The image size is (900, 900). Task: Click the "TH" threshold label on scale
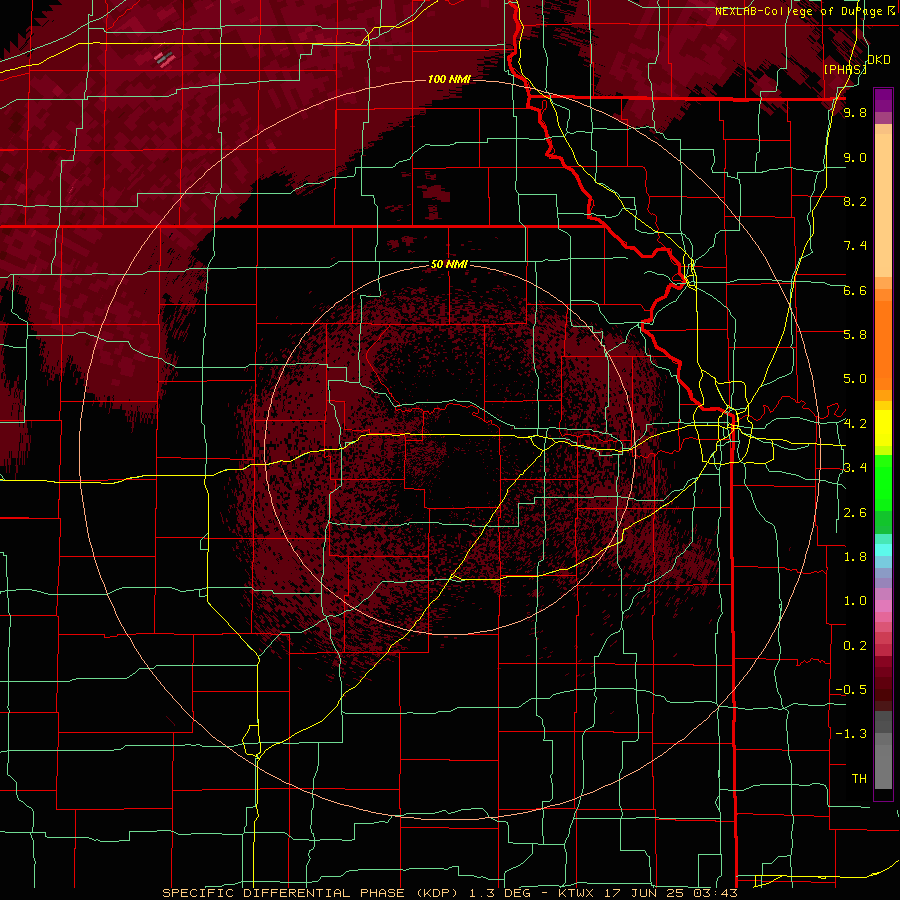(859, 779)
